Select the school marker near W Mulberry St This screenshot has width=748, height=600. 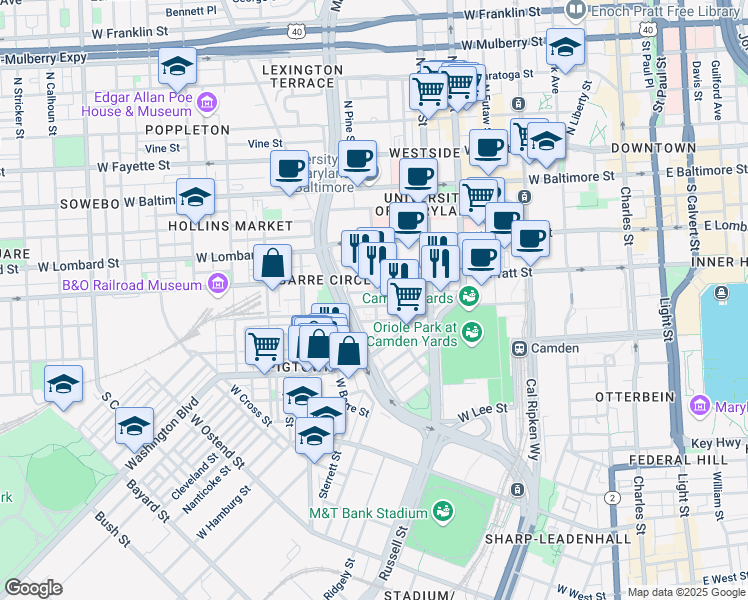click(565, 50)
